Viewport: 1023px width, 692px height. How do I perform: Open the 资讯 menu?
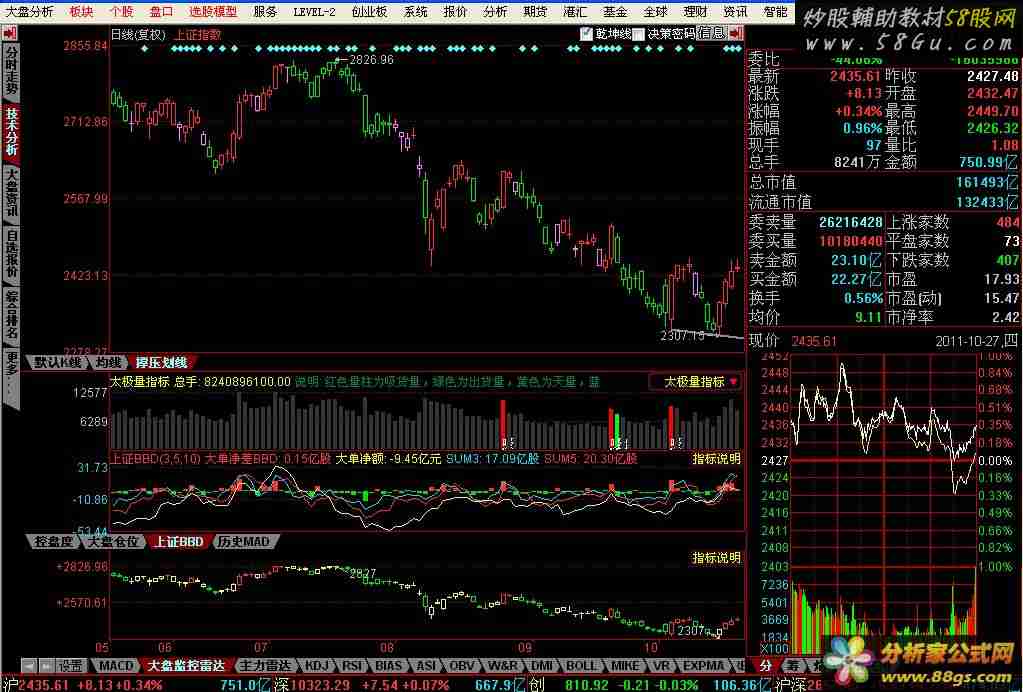point(735,12)
